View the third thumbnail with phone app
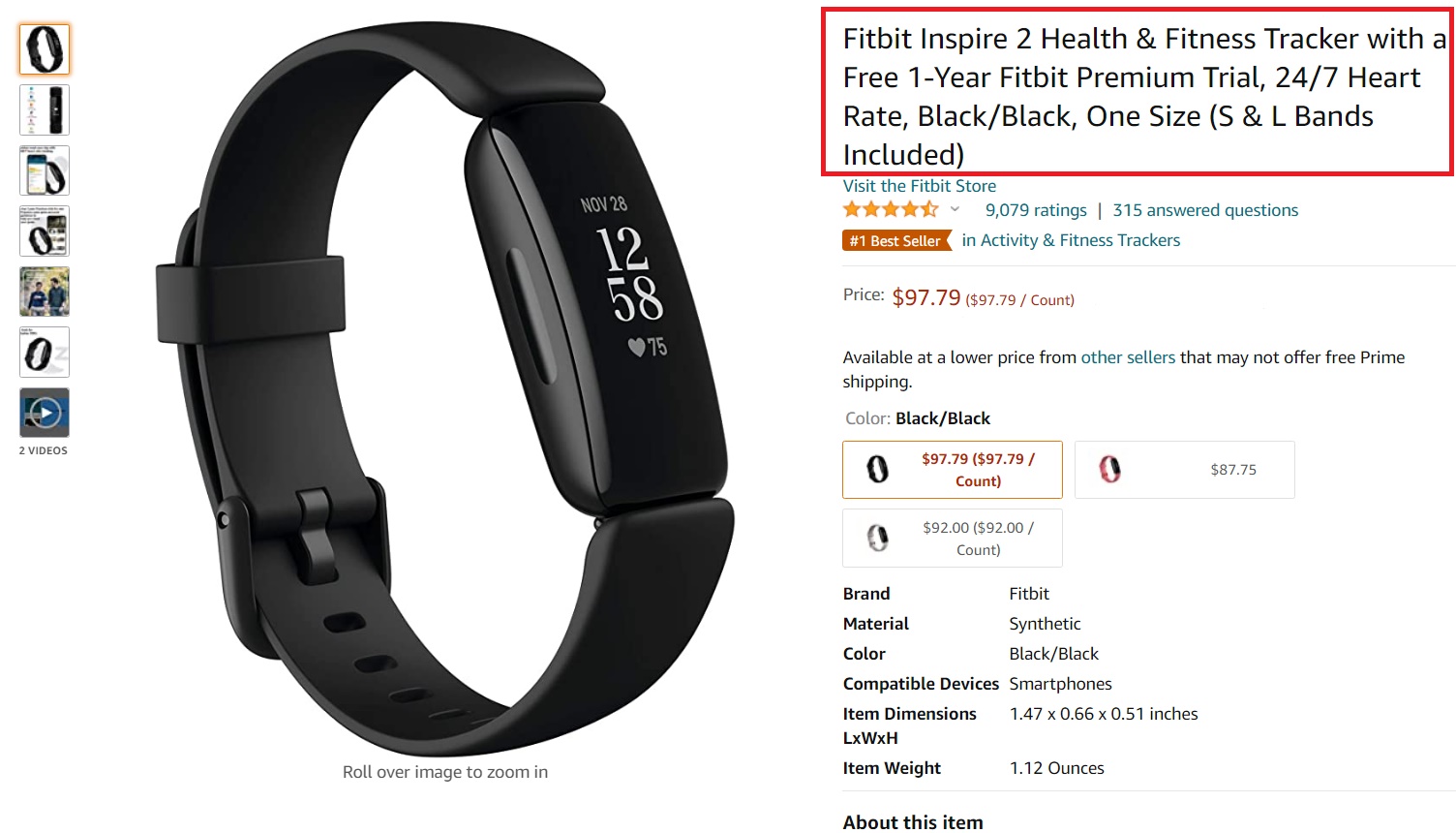Screen dimensions: 1456x833 (45, 170)
